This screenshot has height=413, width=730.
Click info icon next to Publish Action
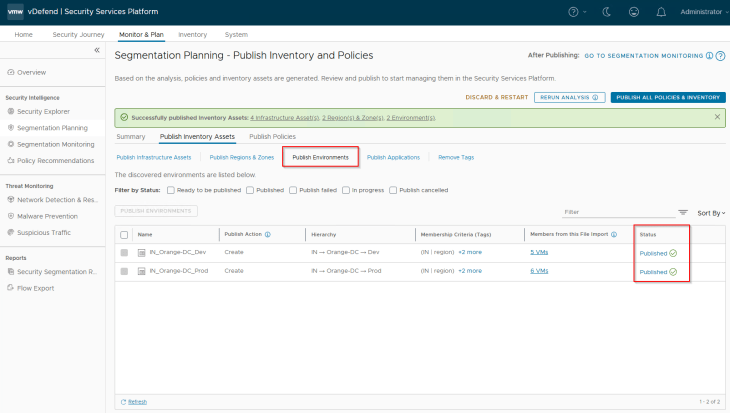(268, 234)
